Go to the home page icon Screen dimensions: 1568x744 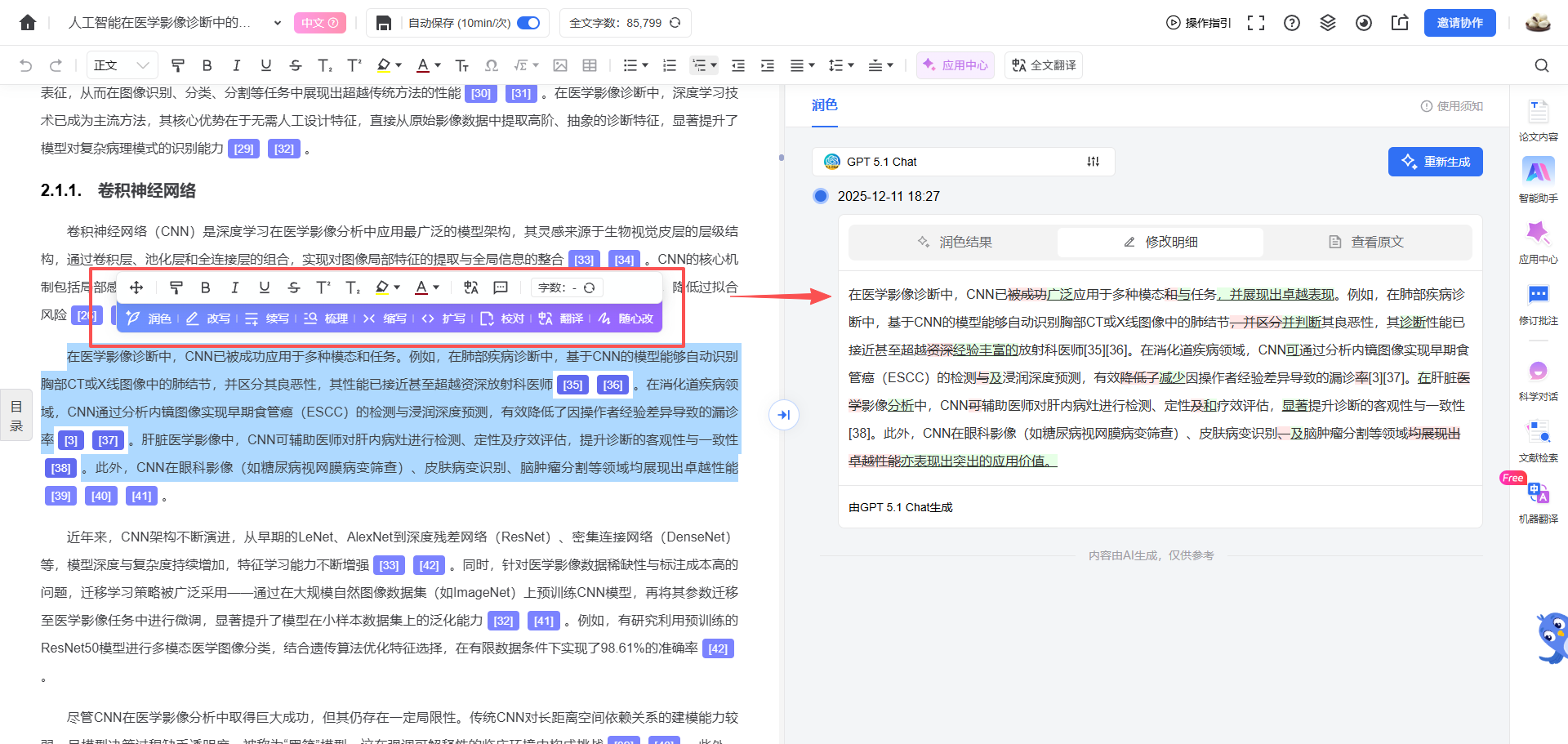28,23
